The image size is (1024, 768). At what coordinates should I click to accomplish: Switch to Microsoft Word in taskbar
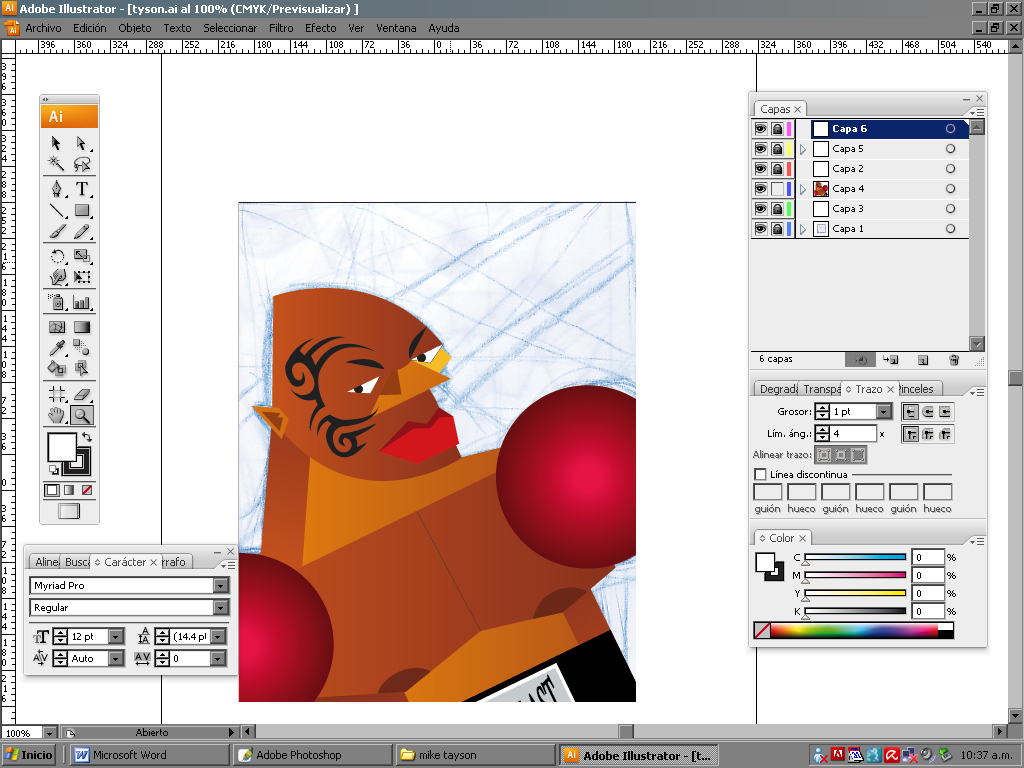pyautogui.click(x=148, y=755)
